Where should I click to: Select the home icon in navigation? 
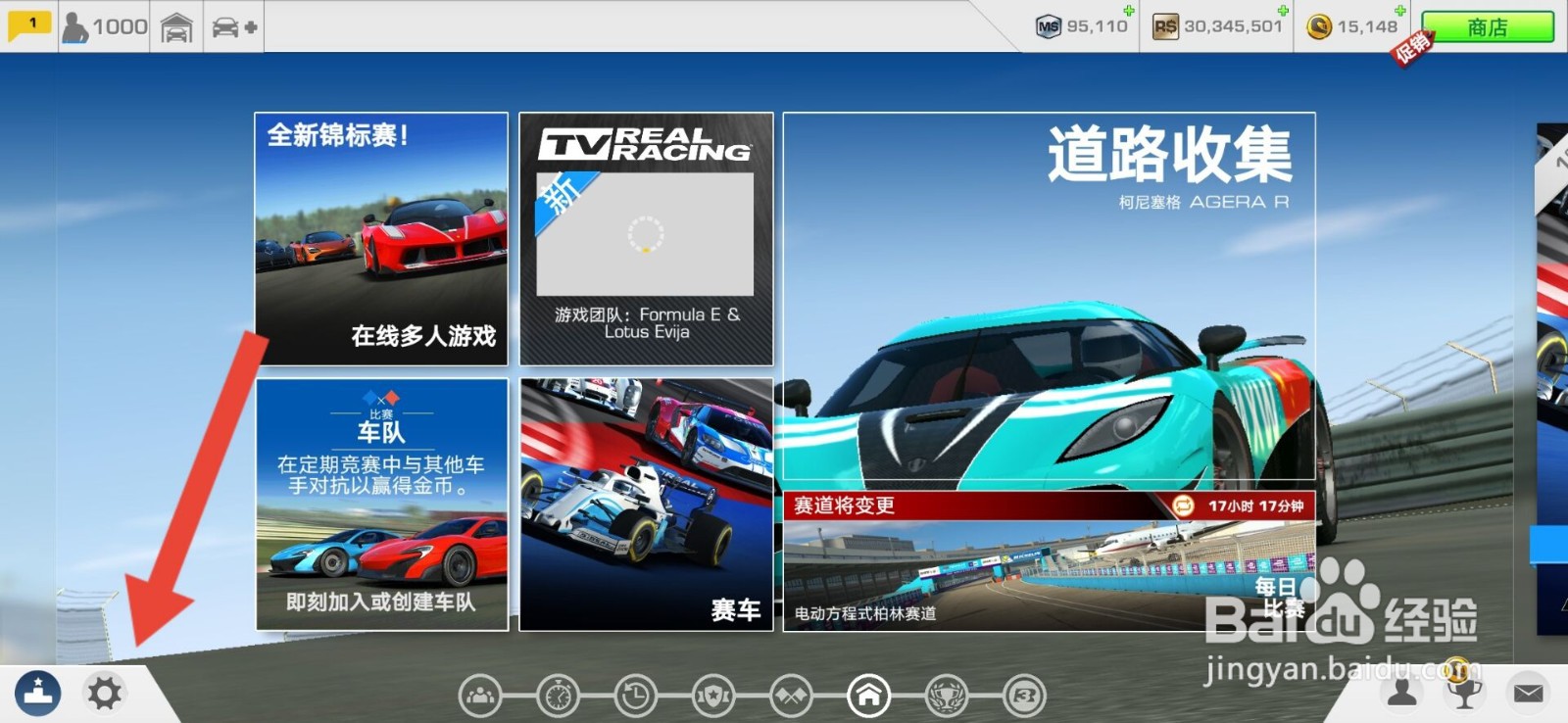point(869,696)
